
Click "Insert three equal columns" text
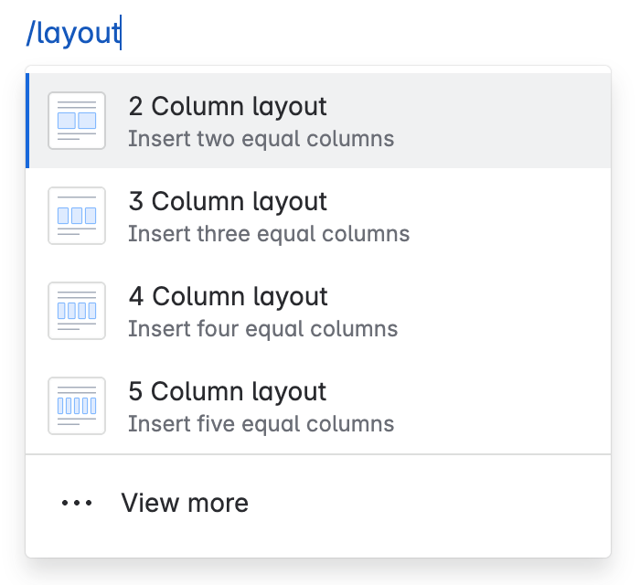coord(268,234)
